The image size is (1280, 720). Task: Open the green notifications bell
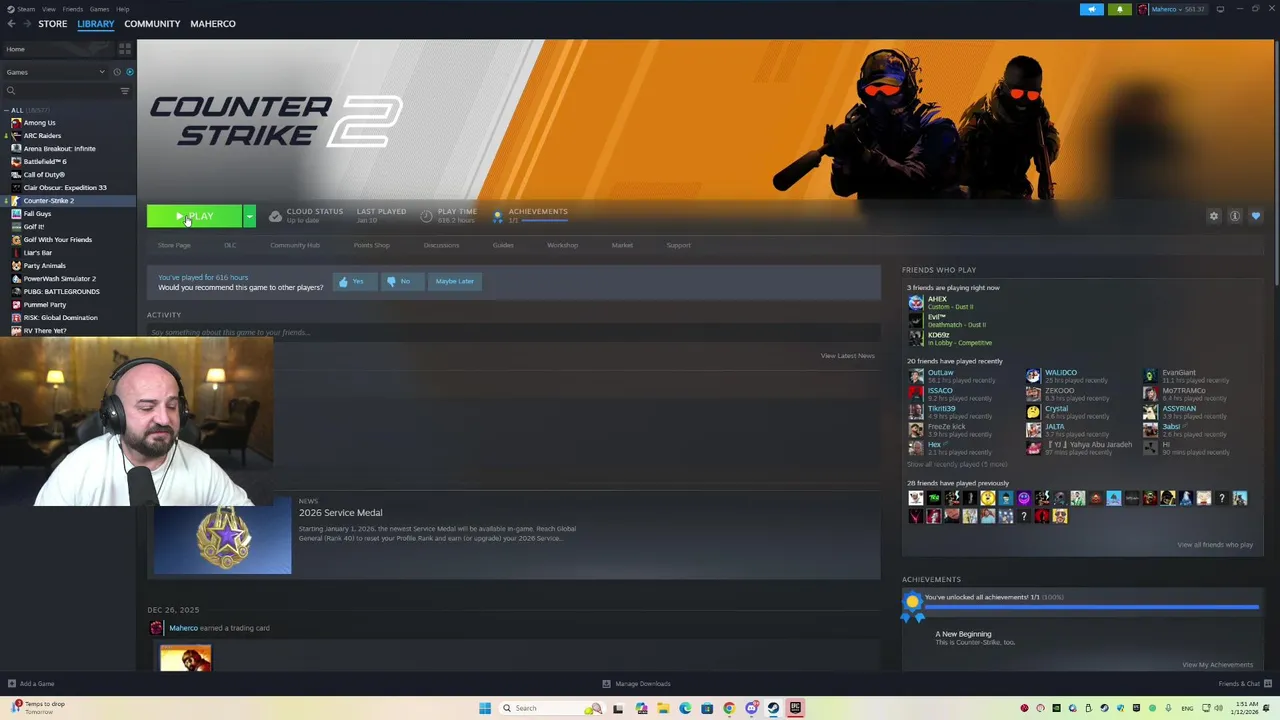(1119, 9)
